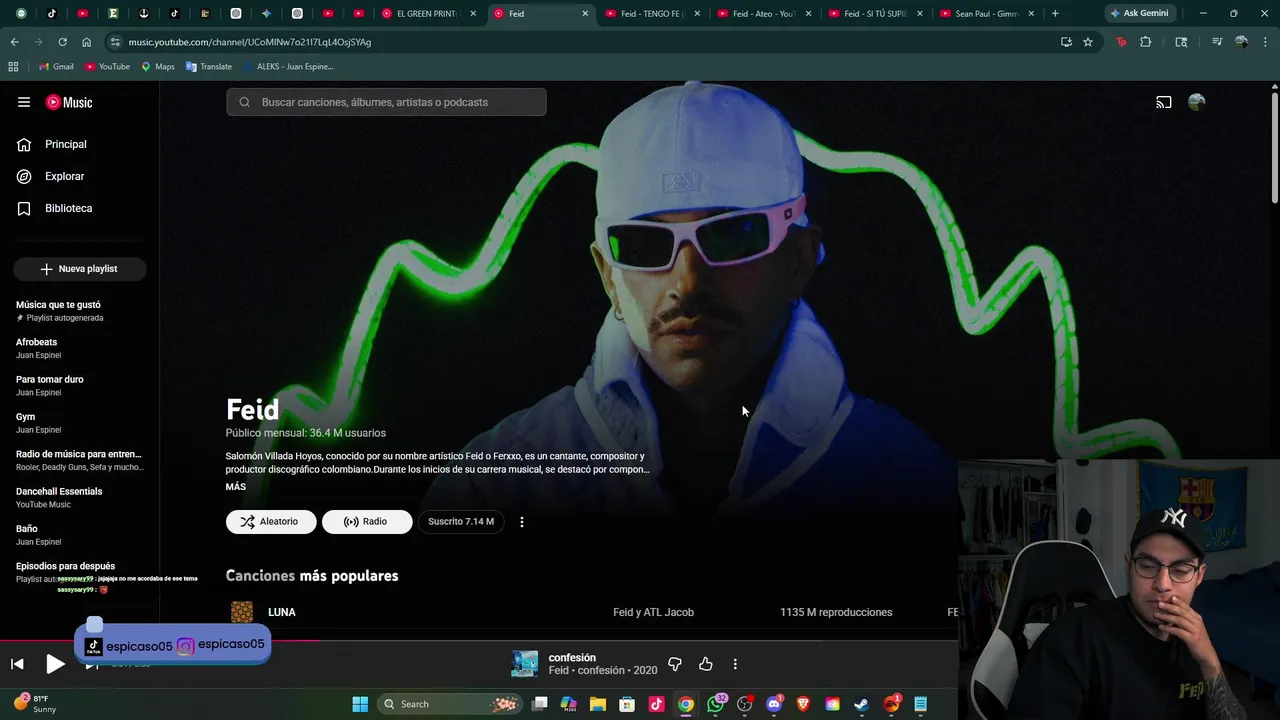1280x720 pixels.
Task: Close the active Feid tab
Action: click(585, 14)
